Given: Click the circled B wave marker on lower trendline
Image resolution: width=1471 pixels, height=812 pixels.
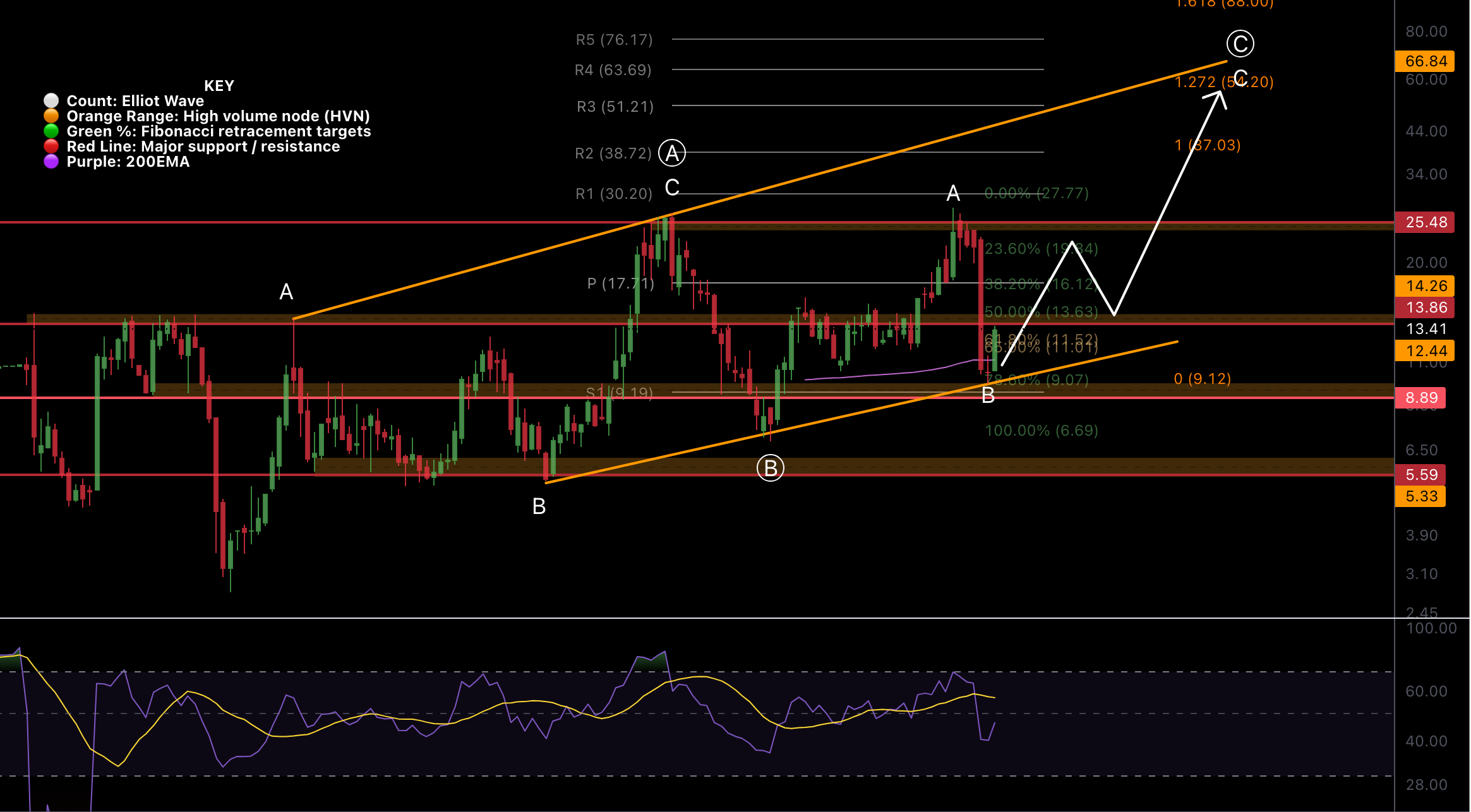Looking at the screenshot, I should 771,468.
